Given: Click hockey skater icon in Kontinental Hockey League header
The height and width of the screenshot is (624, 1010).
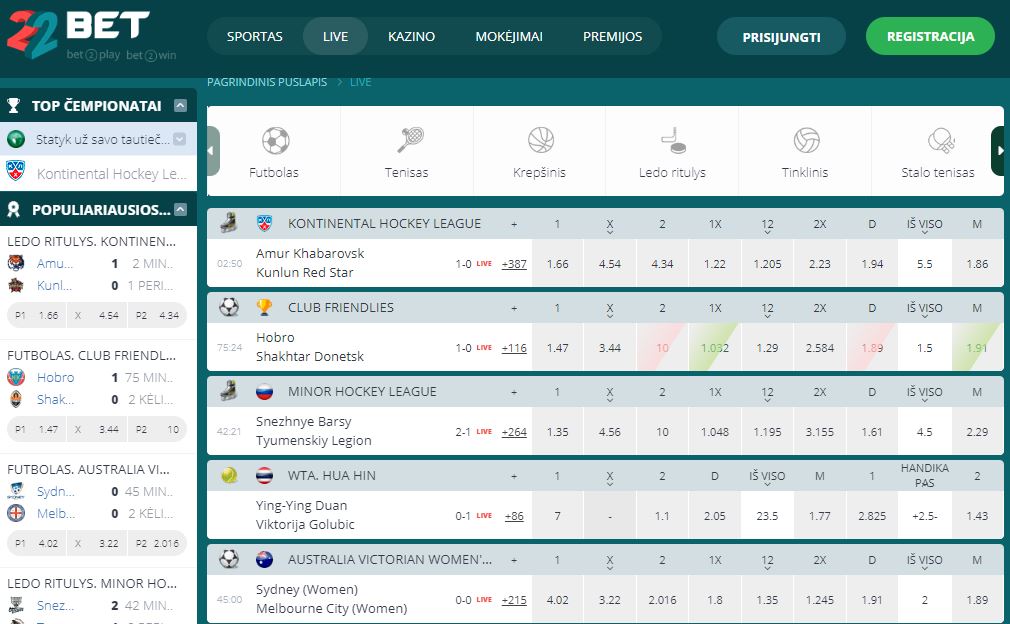Looking at the screenshot, I should 229,223.
